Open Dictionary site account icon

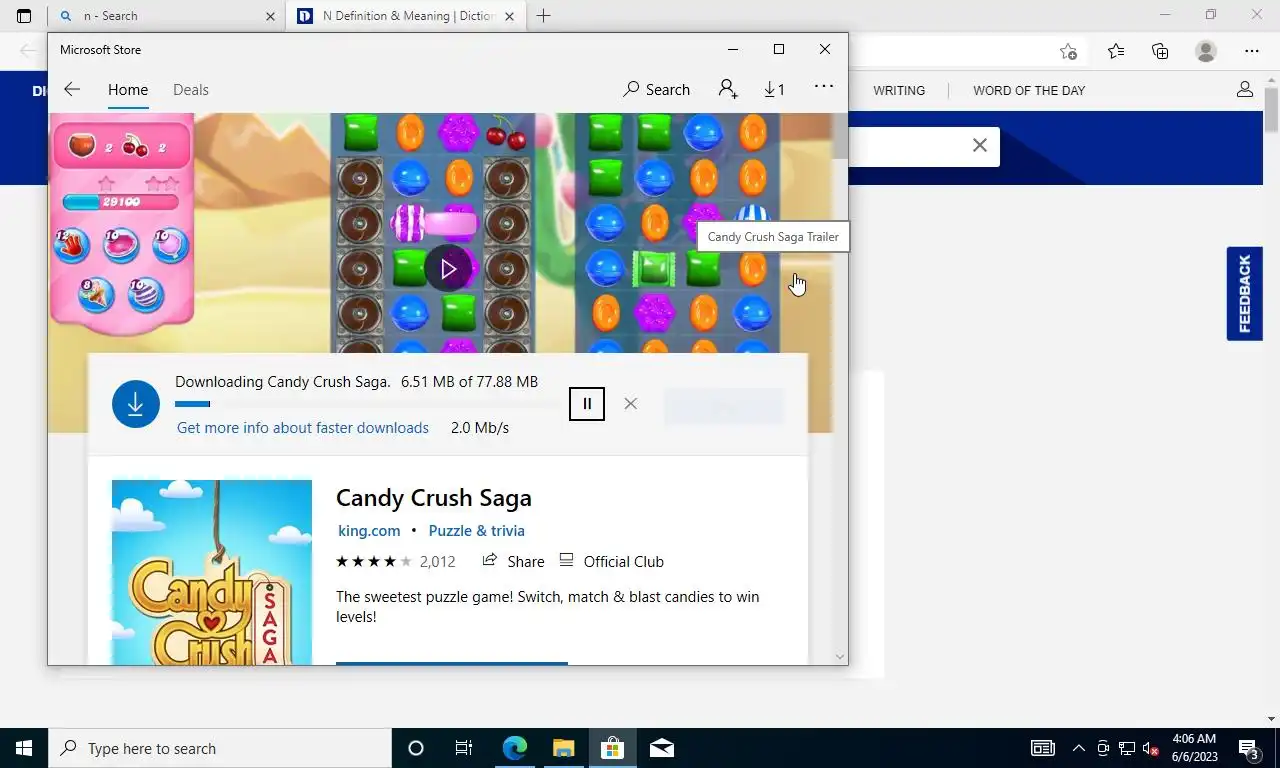1245,89
